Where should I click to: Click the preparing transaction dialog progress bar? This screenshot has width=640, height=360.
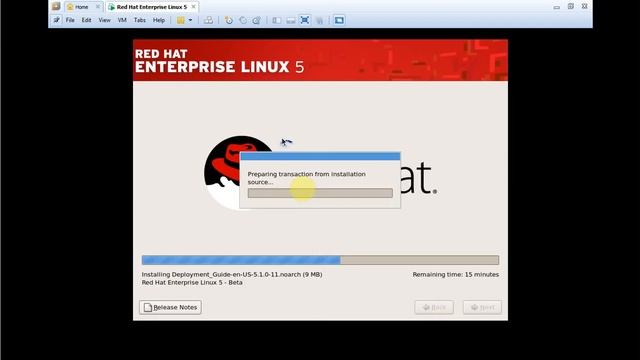pyautogui.click(x=320, y=193)
